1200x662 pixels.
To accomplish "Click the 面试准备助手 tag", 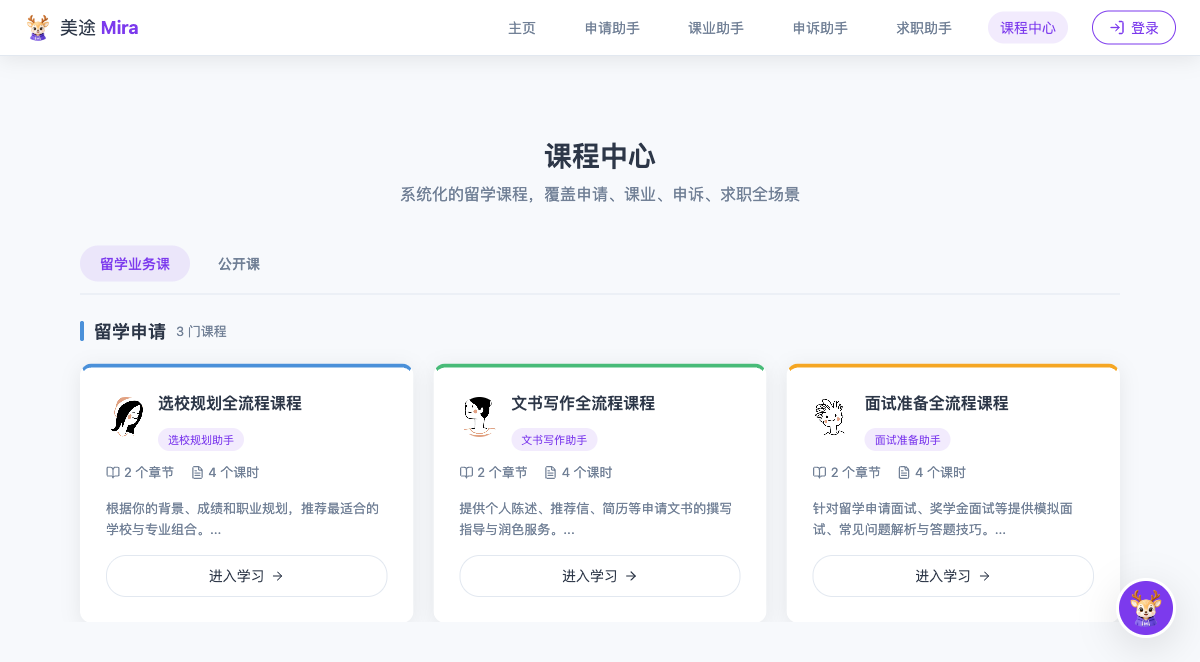I will pyautogui.click(x=907, y=440).
